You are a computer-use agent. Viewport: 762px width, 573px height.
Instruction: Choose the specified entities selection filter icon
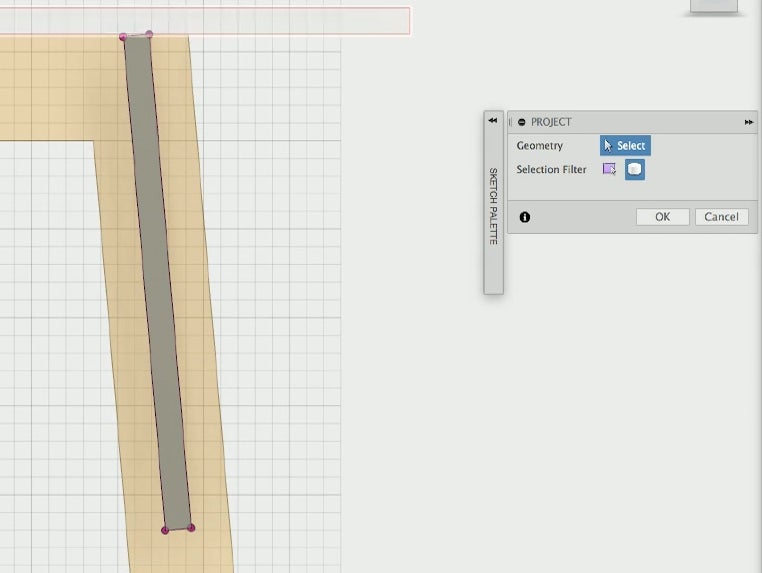609,169
